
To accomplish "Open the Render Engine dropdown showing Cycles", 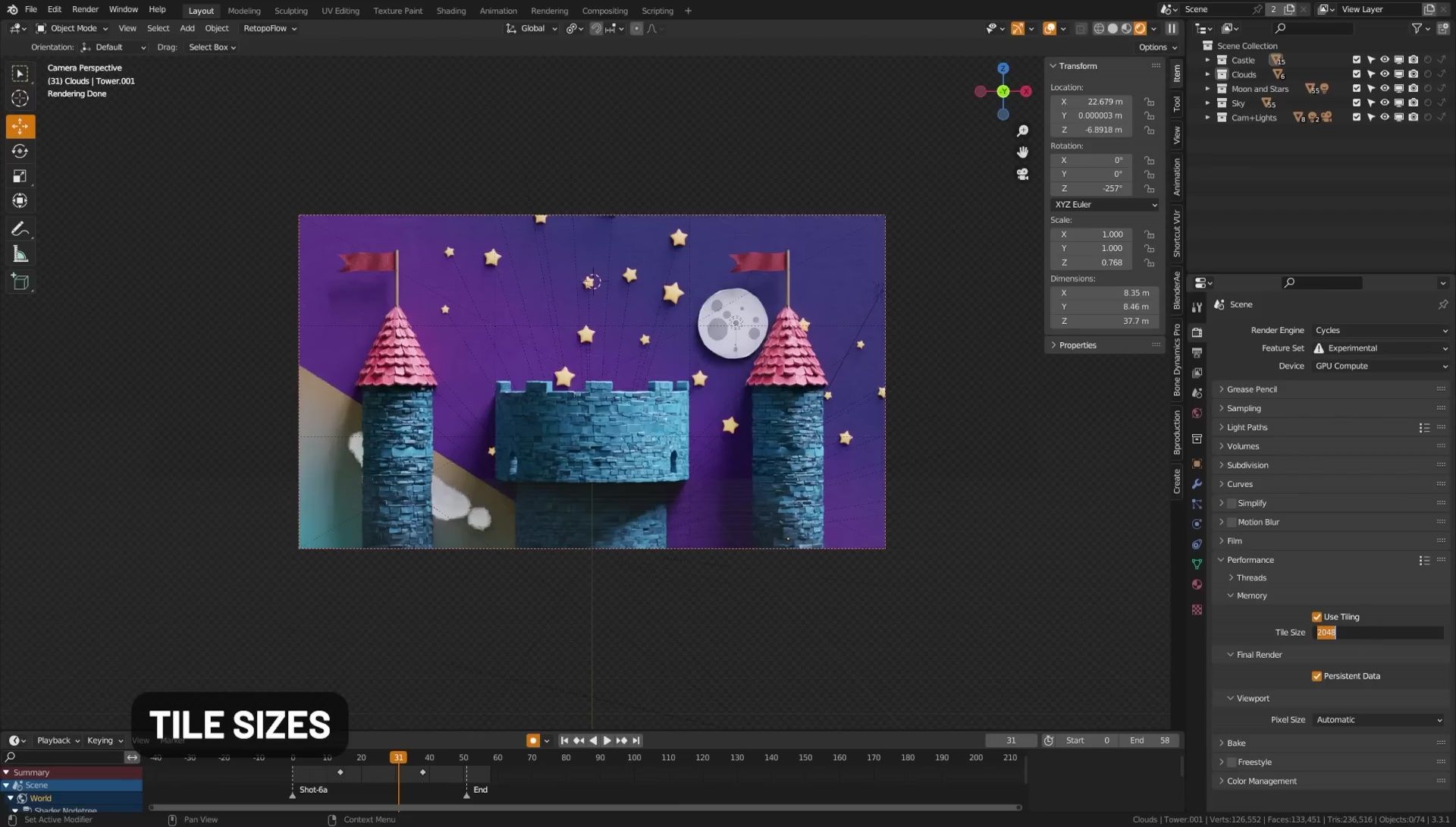I will (x=1381, y=331).
